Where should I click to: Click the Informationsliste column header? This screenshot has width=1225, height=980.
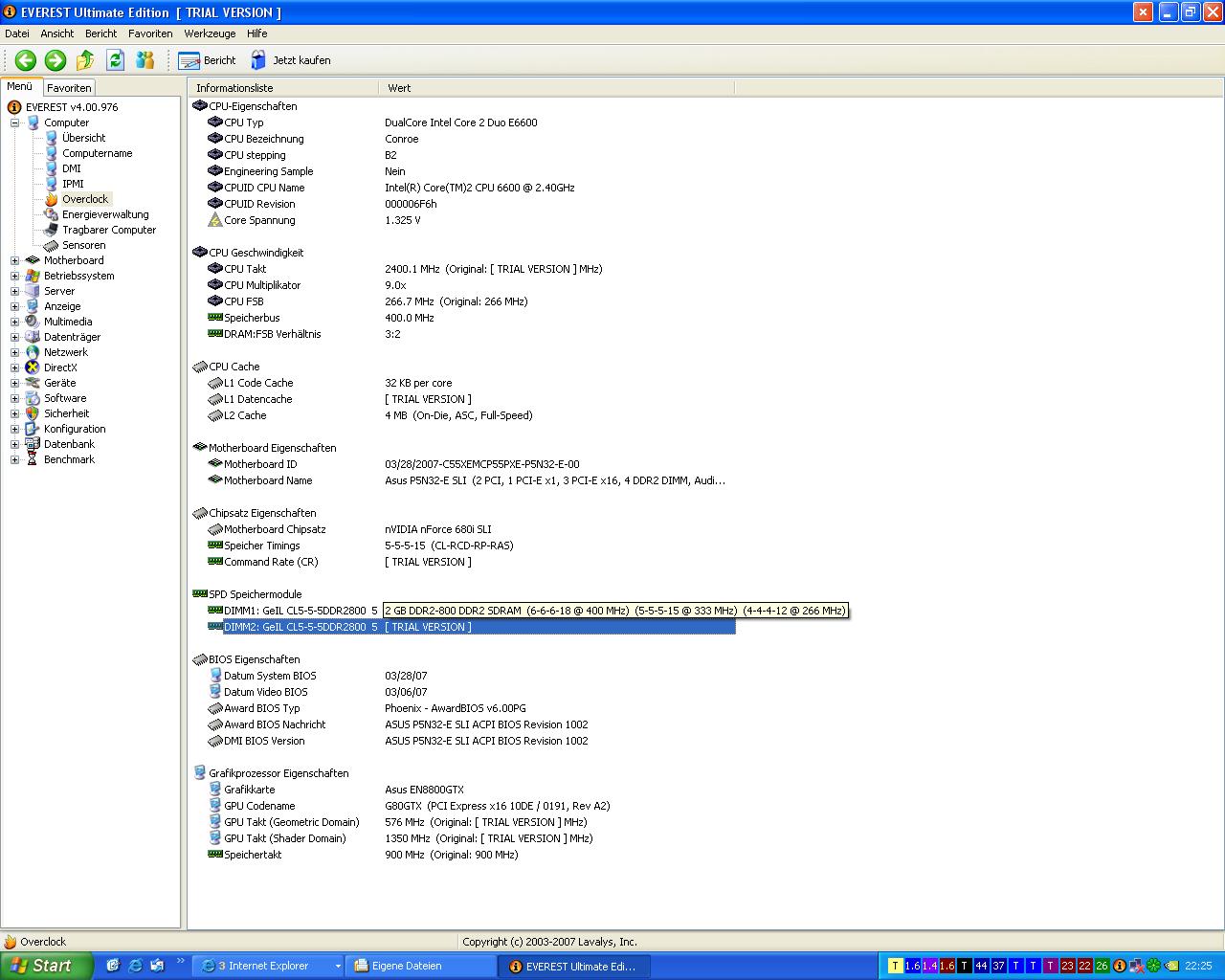pyautogui.click(x=284, y=88)
